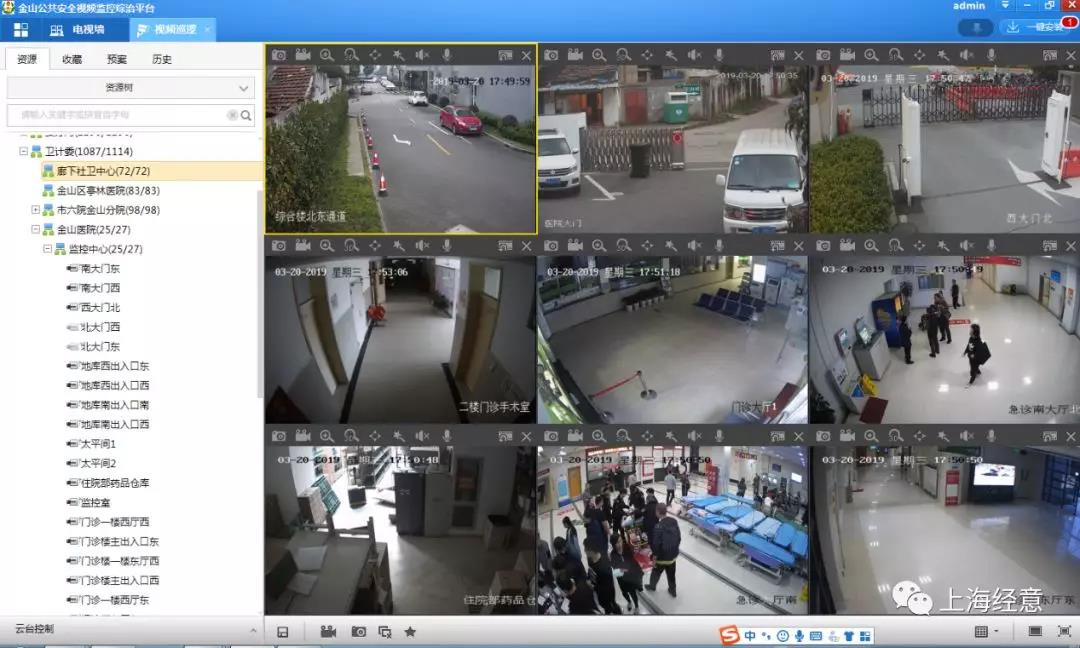Expand the 市六院金山分院 tree node
Image resolution: width=1080 pixels, height=648 pixels.
click(x=35, y=209)
